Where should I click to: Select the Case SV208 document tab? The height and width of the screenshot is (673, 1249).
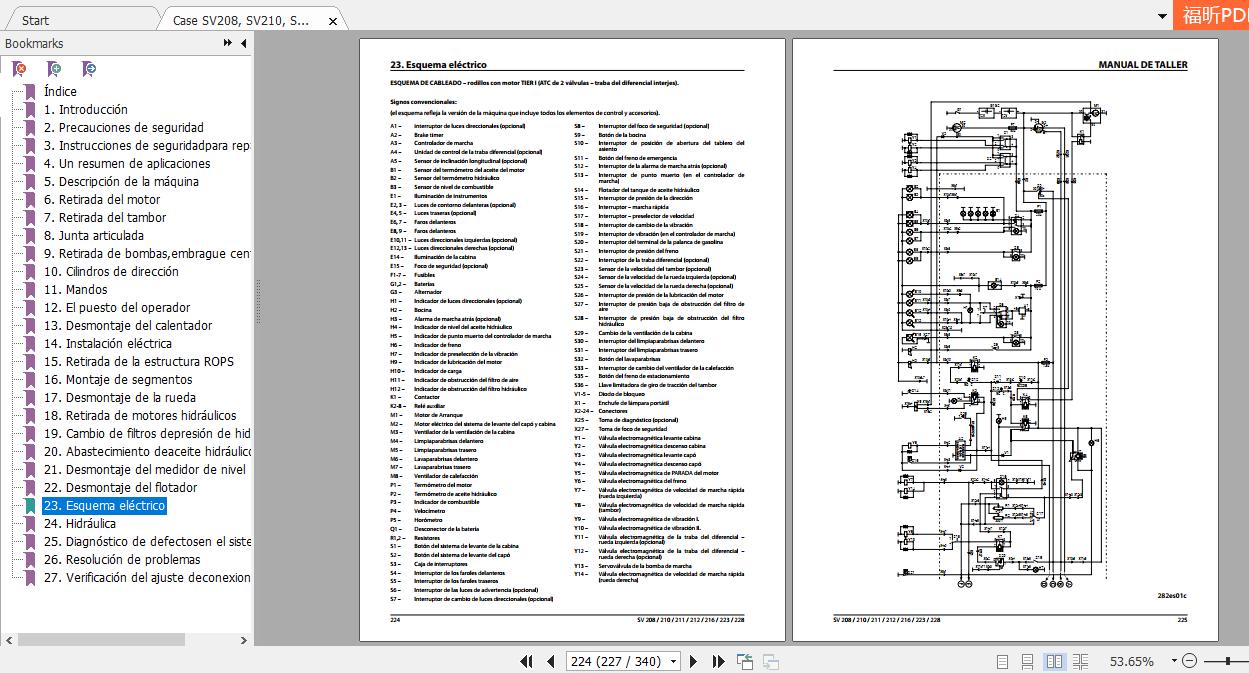click(x=241, y=20)
